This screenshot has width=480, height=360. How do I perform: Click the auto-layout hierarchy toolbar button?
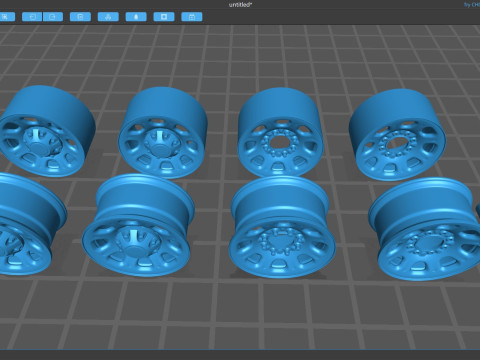[x=108, y=17]
